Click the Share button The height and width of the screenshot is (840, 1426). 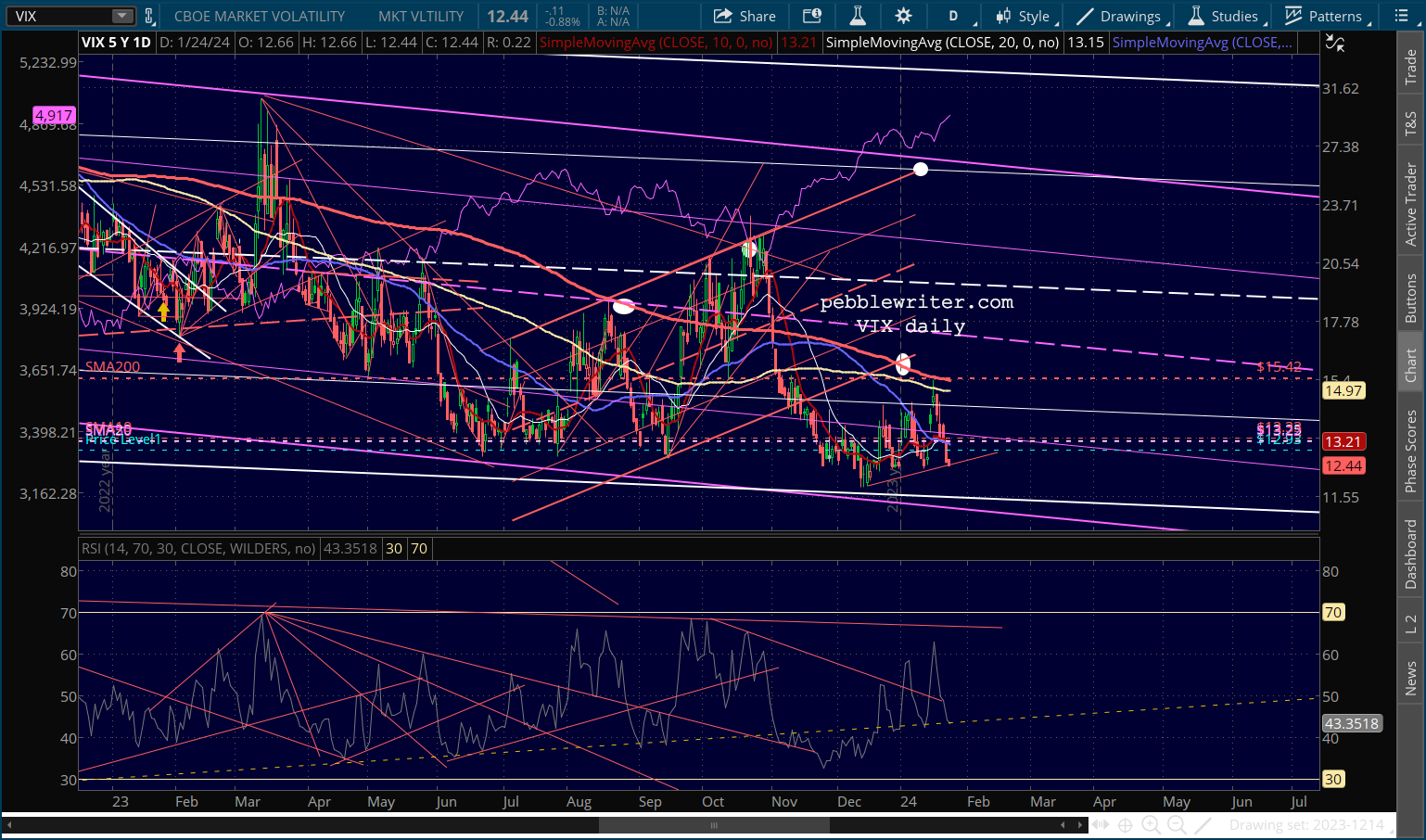[x=745, y=16]
